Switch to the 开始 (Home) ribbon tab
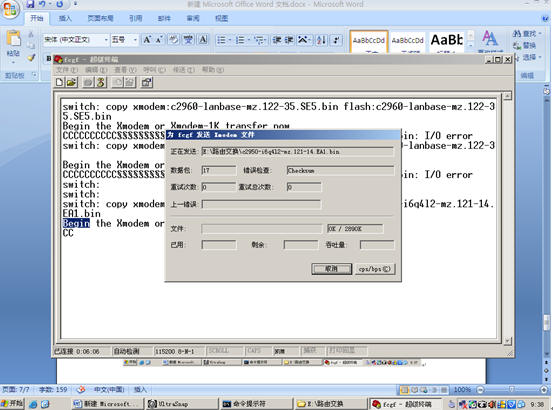Image resolution: width=553 pixels, height=410 pixels. click(x=37, y=18)
